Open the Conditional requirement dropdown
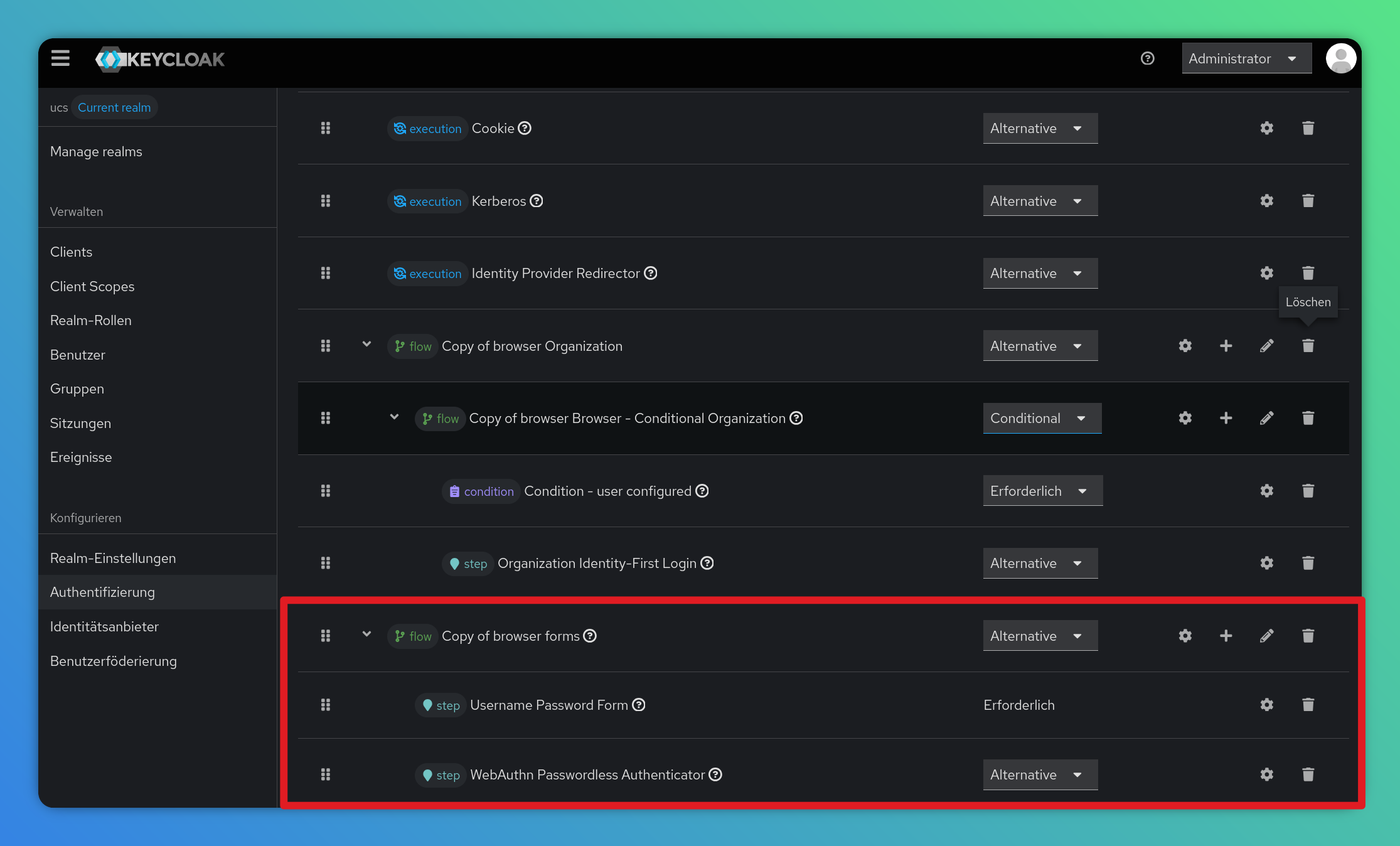Screen dimensions: 1400x846 coord(1041,418)
